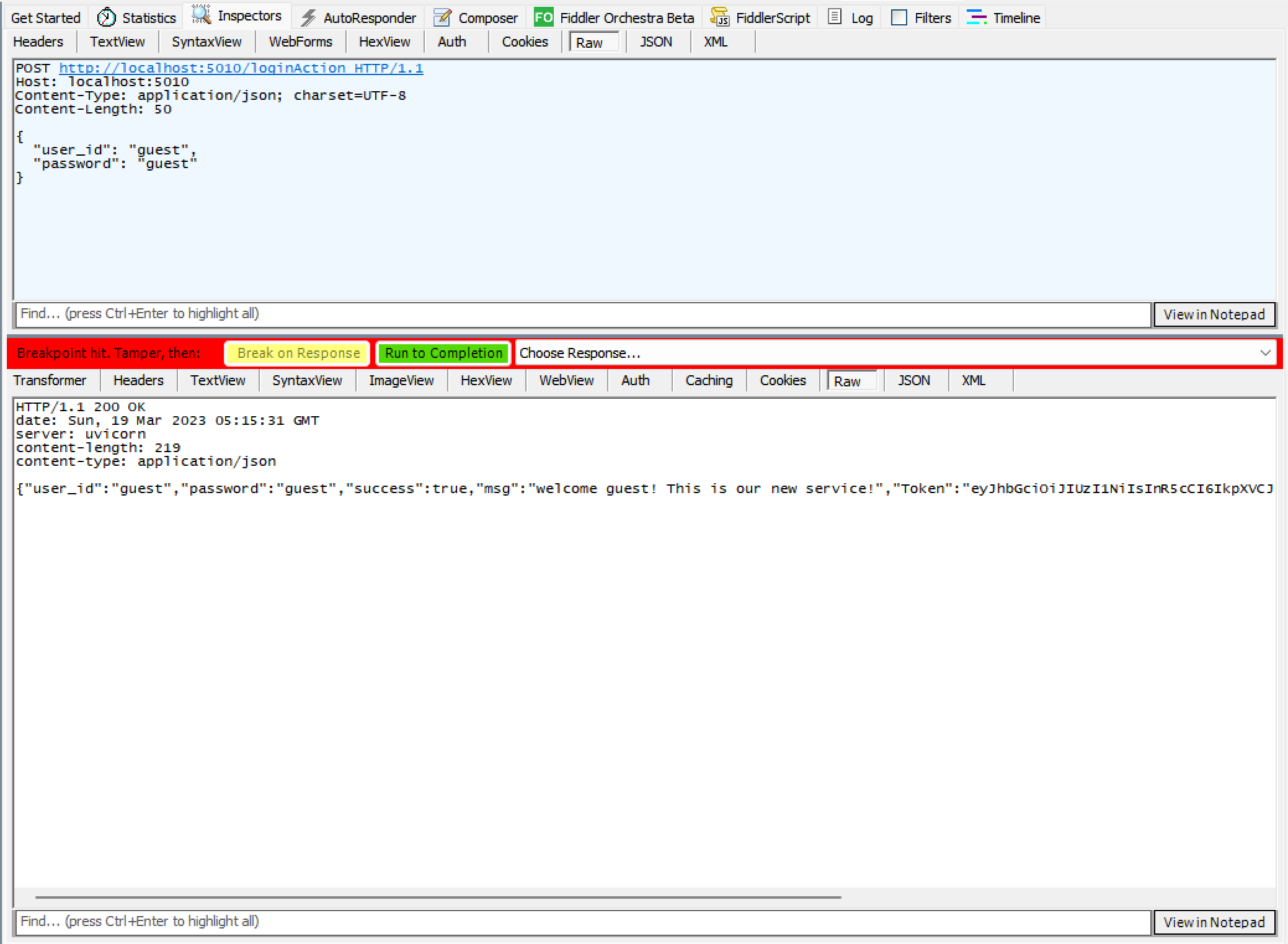Click the green FO Orchestra icon

[544, 17]
